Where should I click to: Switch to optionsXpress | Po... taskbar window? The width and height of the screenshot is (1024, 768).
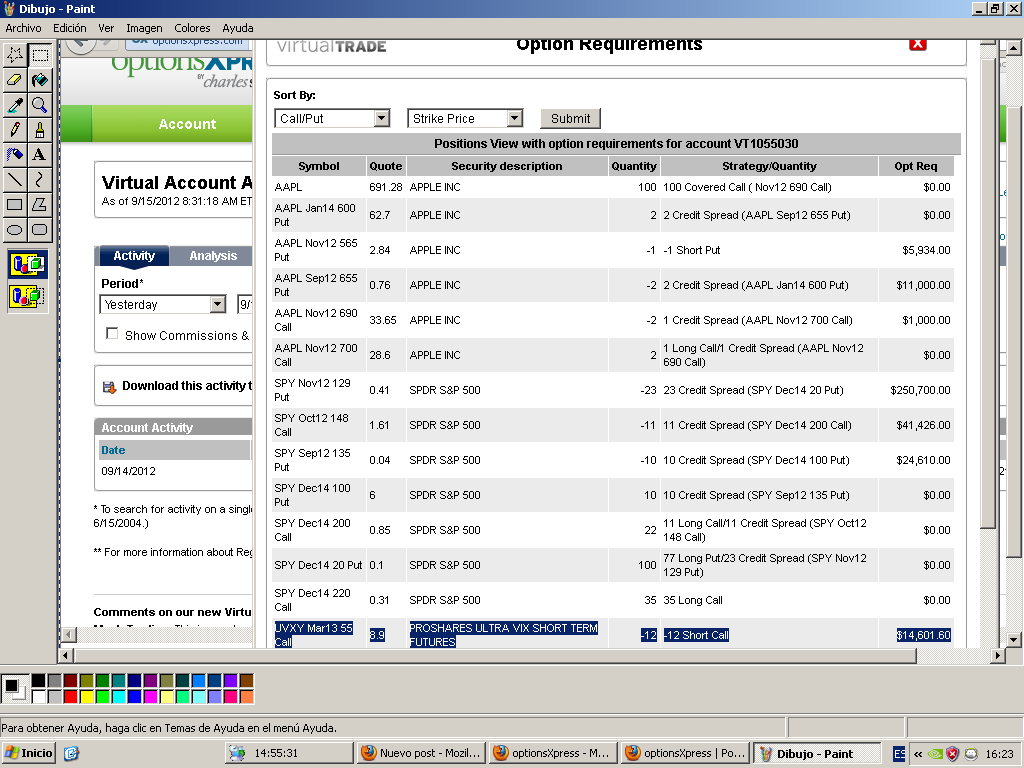tap(686, 753)
